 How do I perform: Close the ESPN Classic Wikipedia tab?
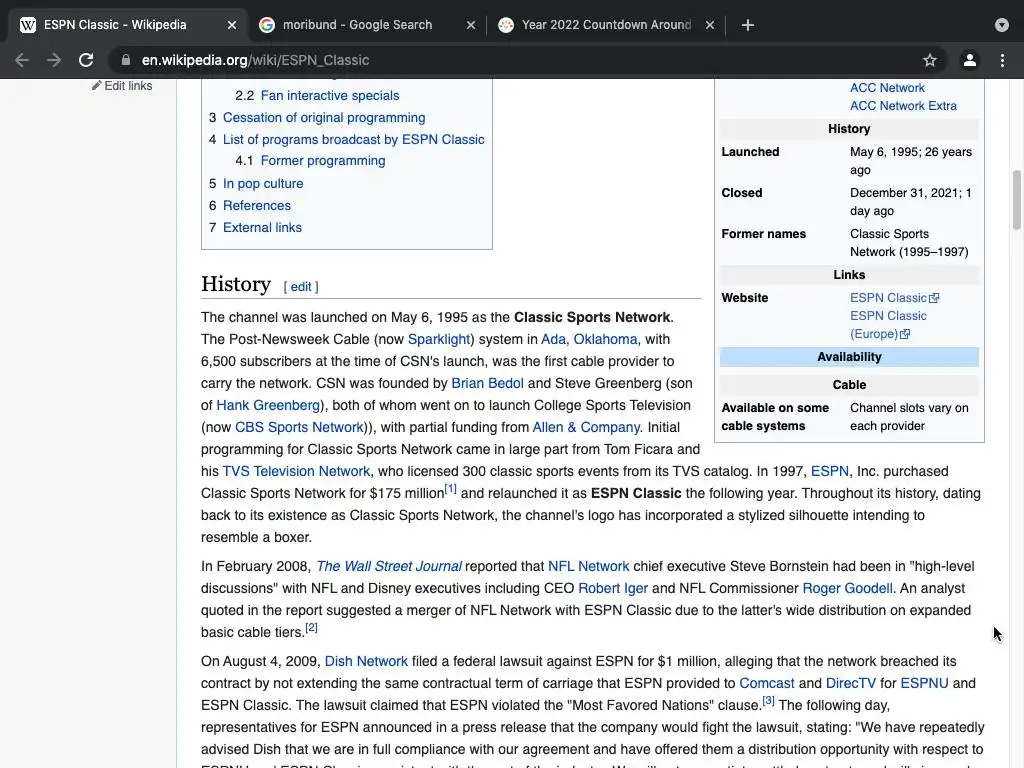point(232,25)
